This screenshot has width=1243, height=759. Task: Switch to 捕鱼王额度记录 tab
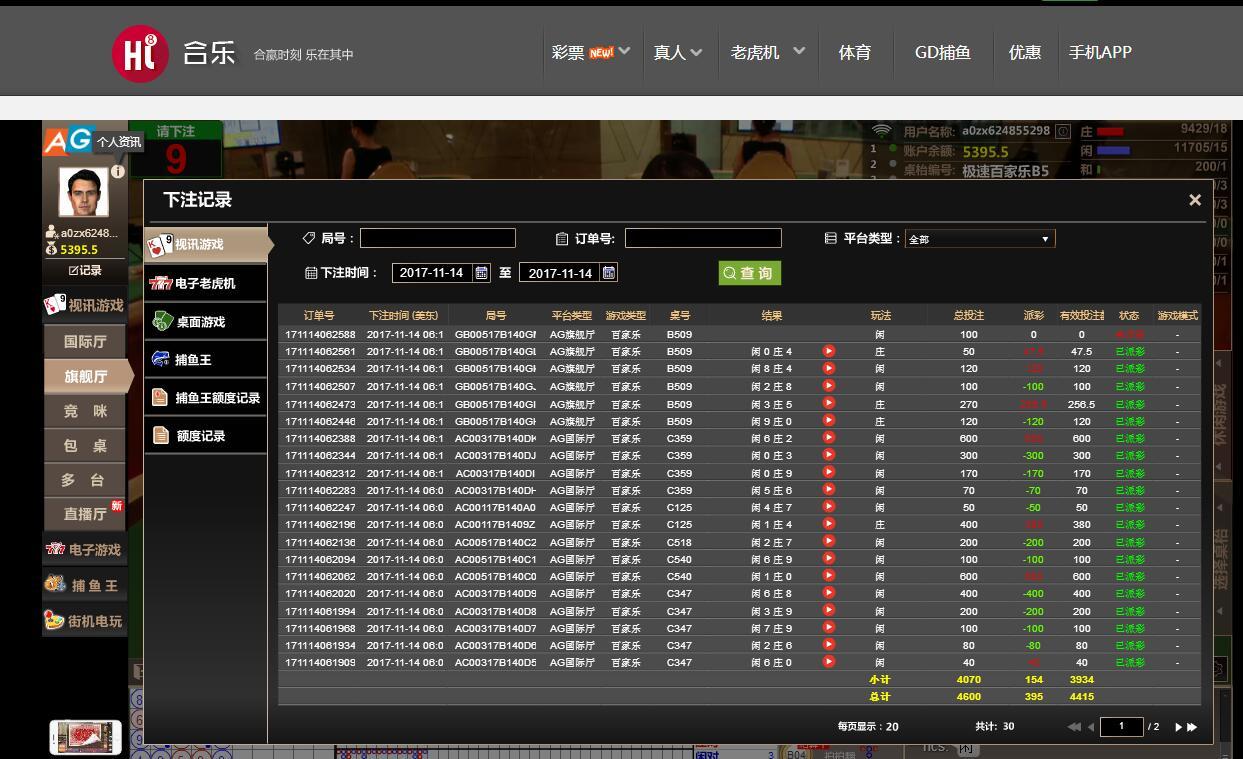(205, 398)
